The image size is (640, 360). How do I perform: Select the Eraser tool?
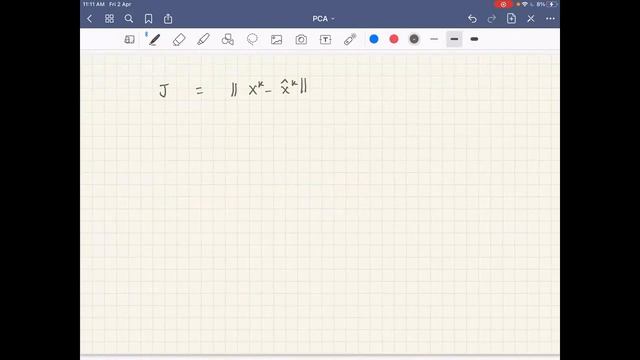[x=179, y=40]
